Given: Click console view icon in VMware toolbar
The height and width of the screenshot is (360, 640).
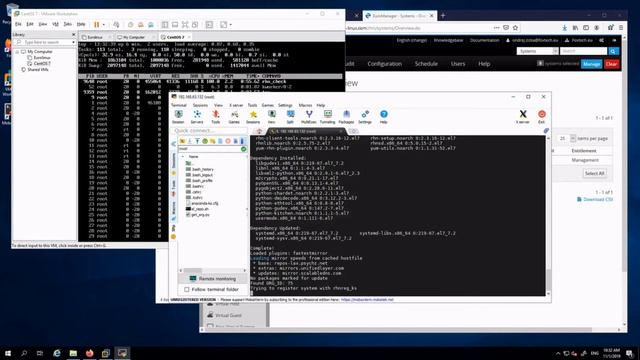Looking at the screenshot, I should tap(209, 25).
